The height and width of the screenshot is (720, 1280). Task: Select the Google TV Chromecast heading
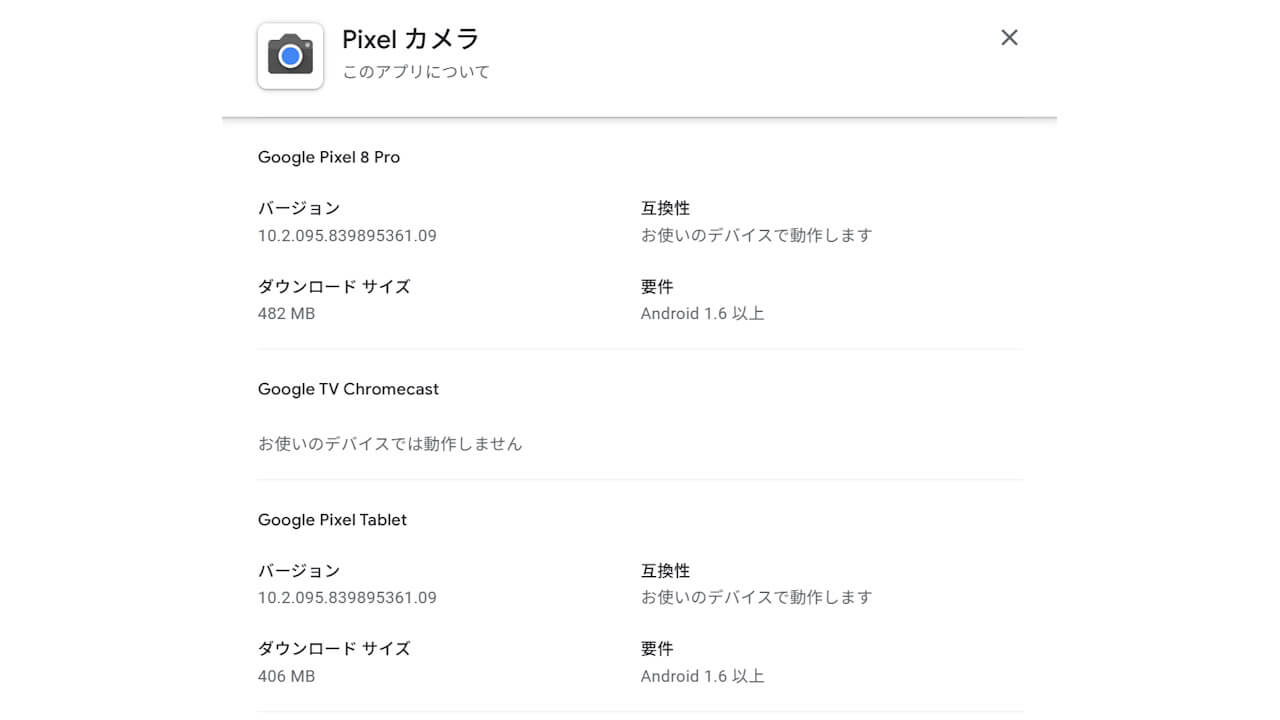point(348,389)
